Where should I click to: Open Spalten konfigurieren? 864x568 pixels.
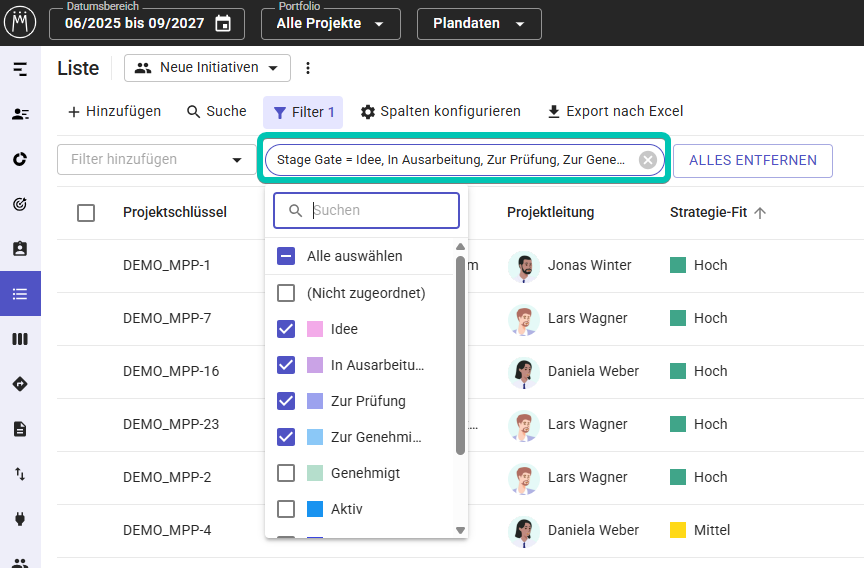pos(440,112)
